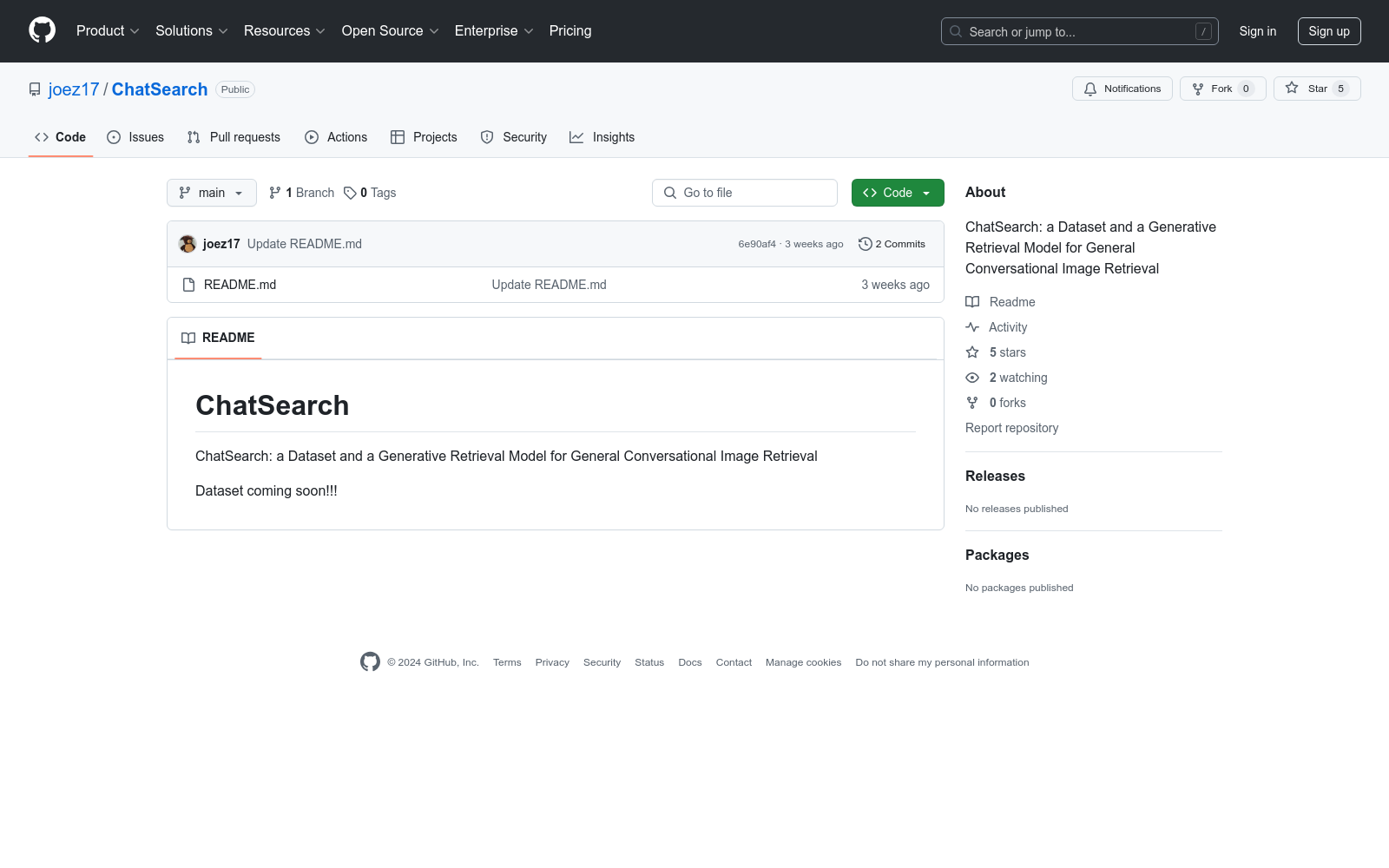This screenshot has height=868, width=1389.
Task: Click the Notifications bell button
Action: tap(1122, 89)
